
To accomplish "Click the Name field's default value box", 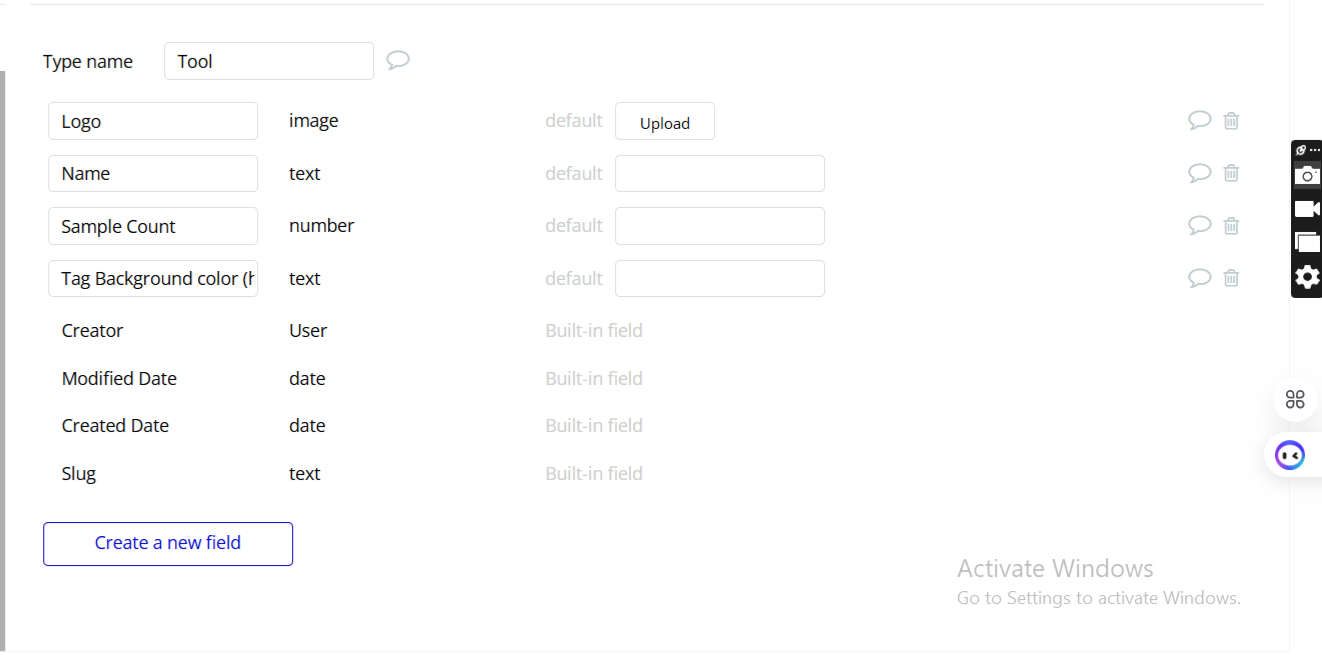I will 719,173.
